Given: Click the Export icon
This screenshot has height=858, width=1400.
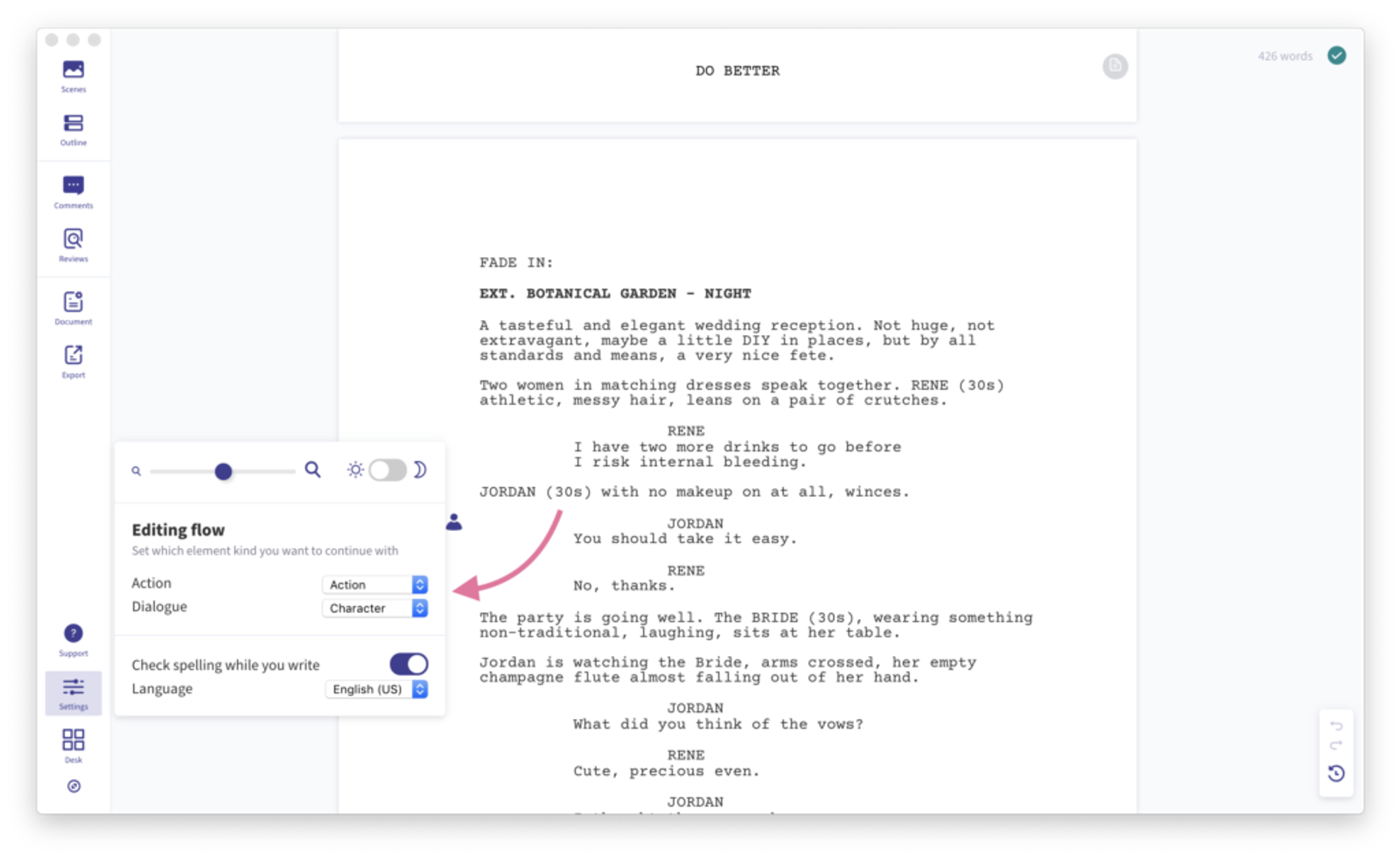Looking at the screenshot, I should click(x=73, y=361).
